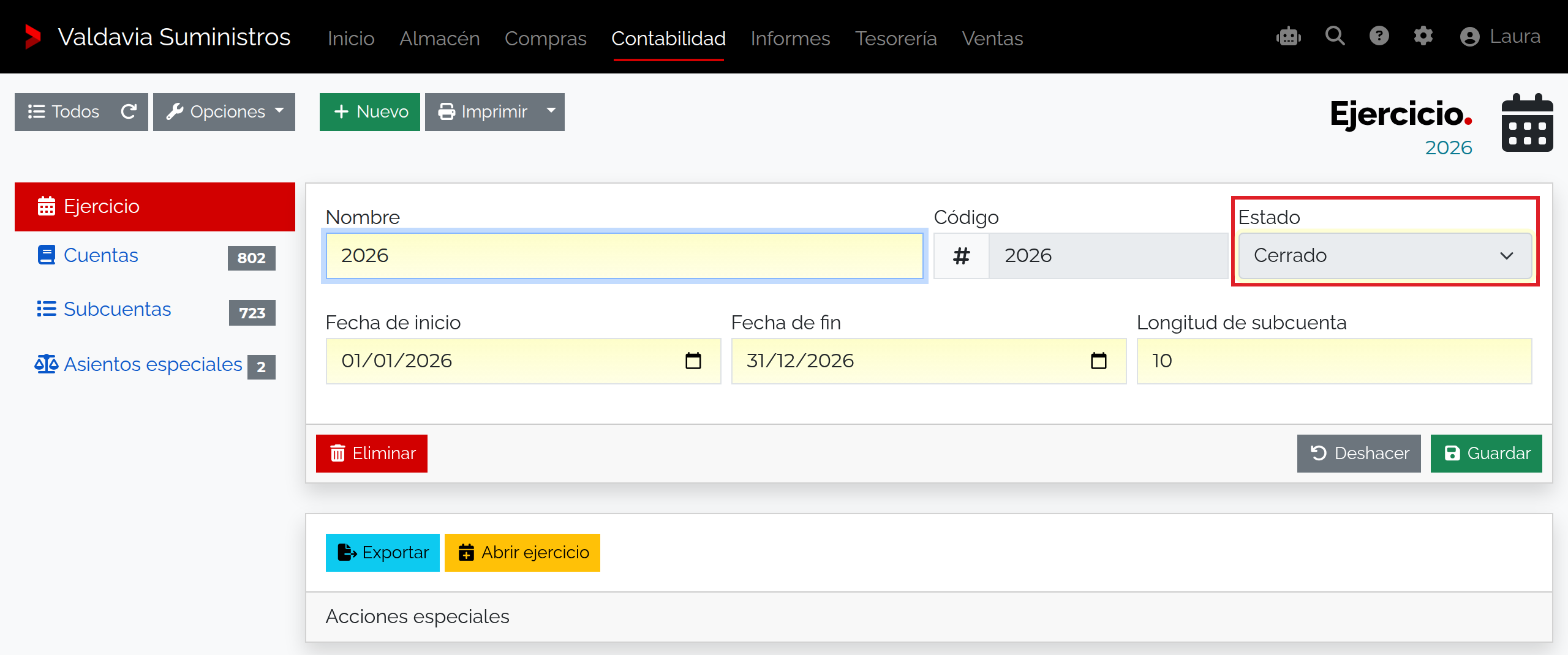Open the Fecha de inicio calendar picker
The width and height of the screenshot is (1568, 655).
tap(693, 361)
